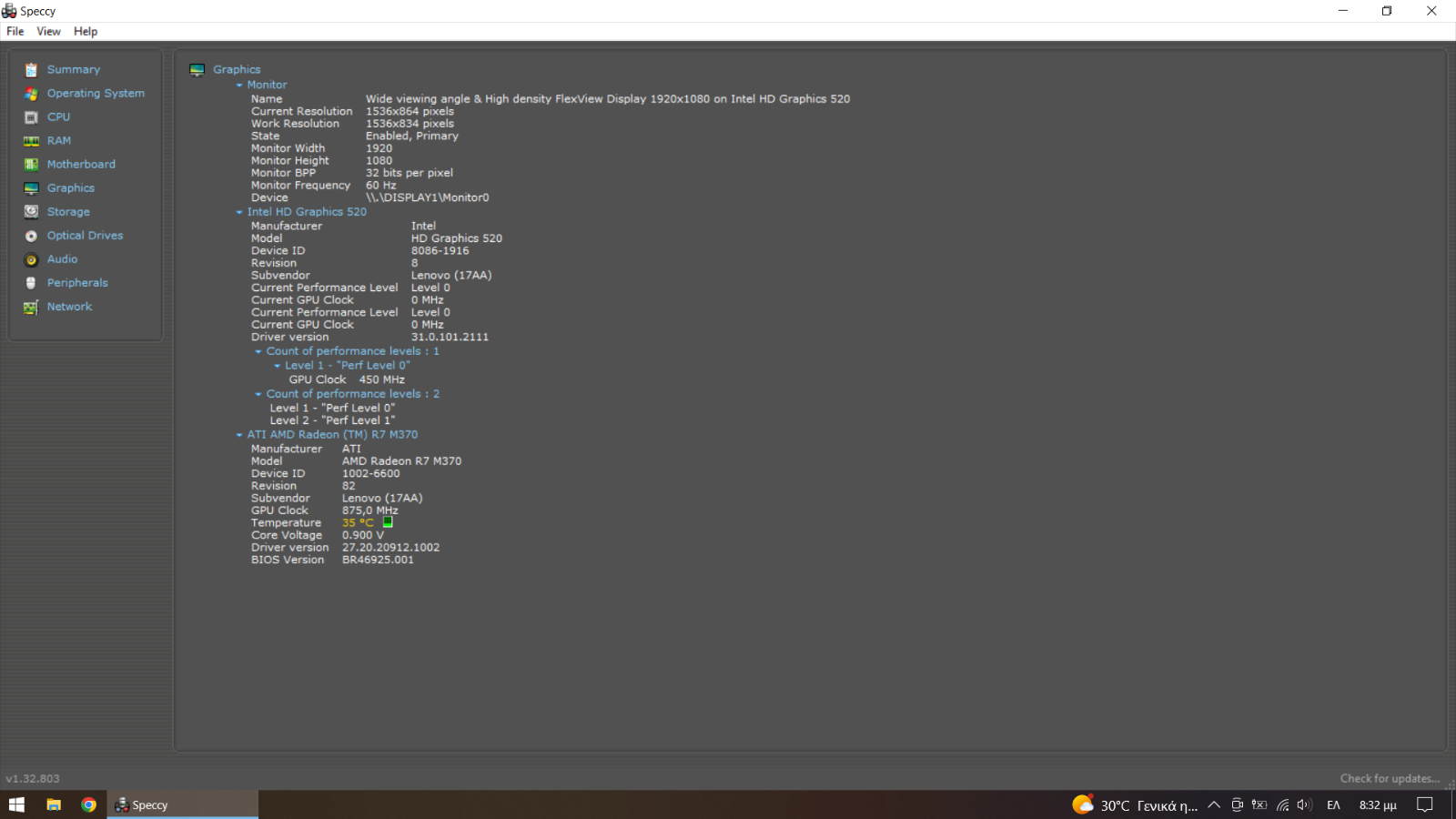Open the File menu
This screenshot has height=819, width=1456.
click(15, 31)
